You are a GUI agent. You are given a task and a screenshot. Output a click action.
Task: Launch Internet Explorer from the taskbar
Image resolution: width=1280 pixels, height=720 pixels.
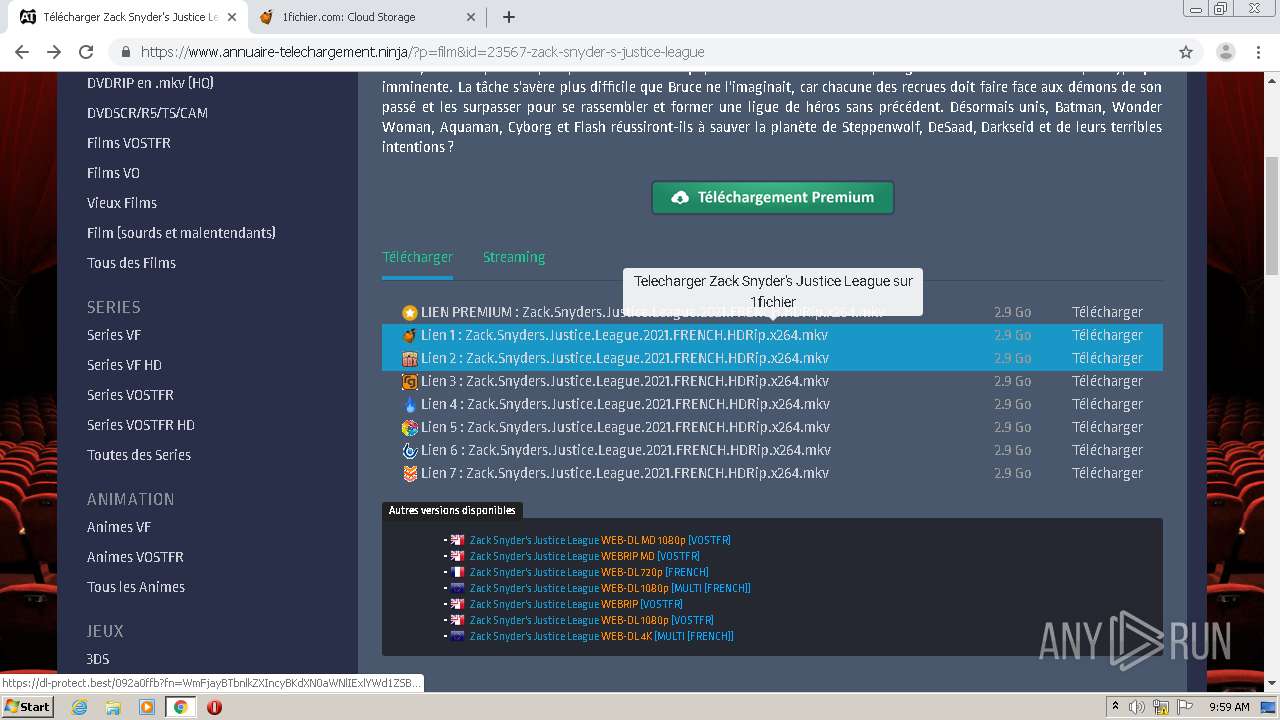80,707
